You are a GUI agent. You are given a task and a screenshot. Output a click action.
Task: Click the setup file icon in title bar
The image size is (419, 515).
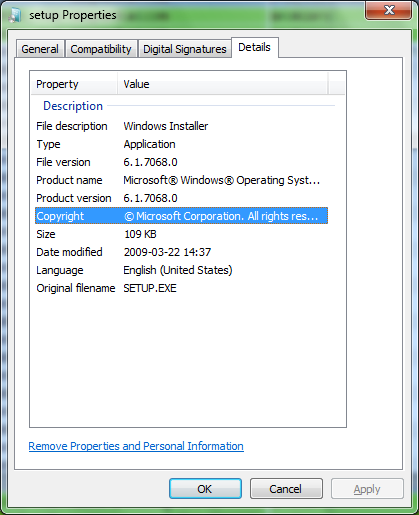tap(15, 15)
